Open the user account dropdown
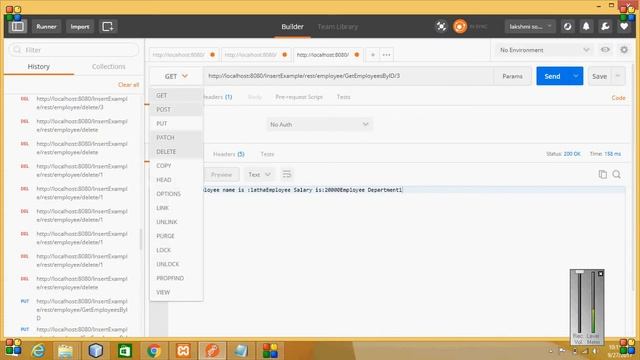This screenshot has width=640, height=360. [x=530, y=27]
